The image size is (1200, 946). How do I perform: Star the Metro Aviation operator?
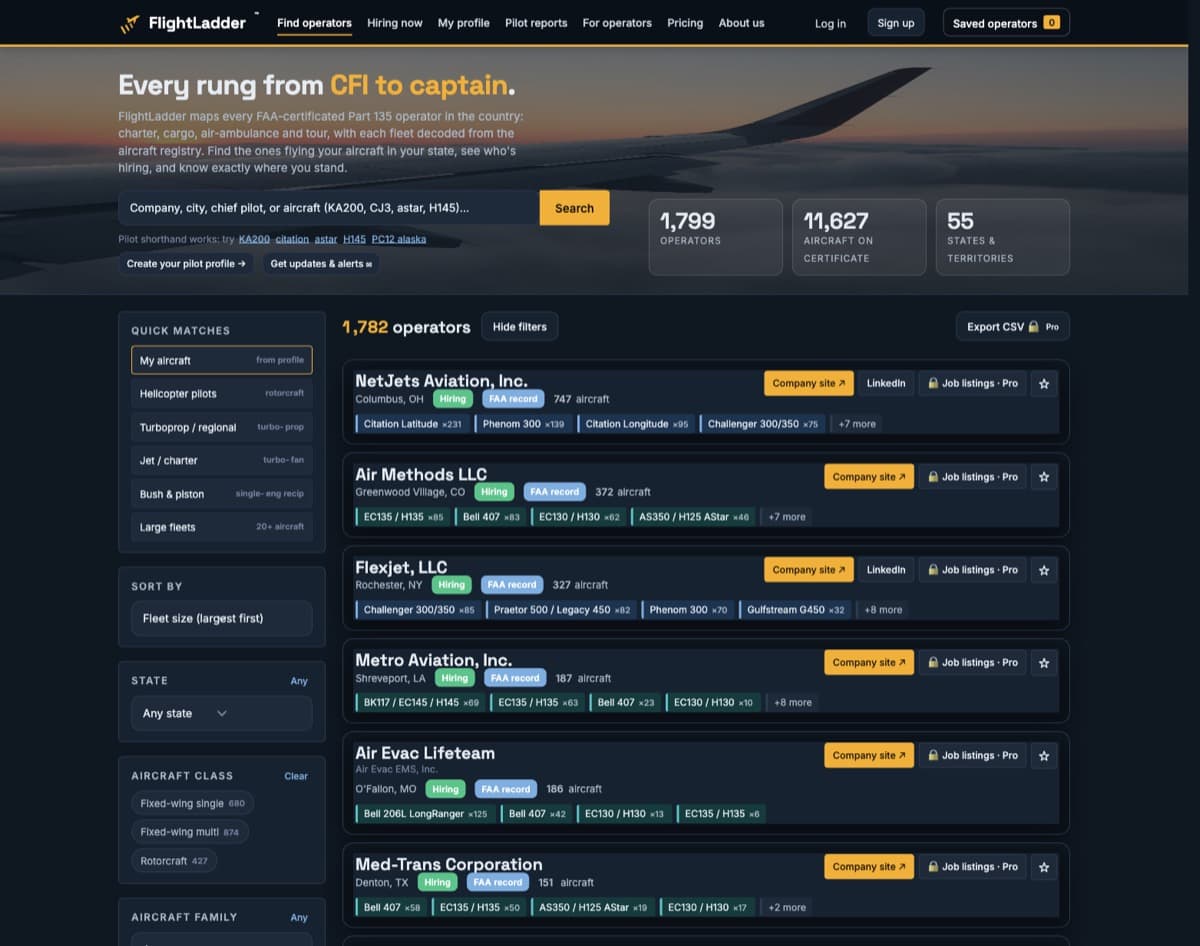[1044, 663]
